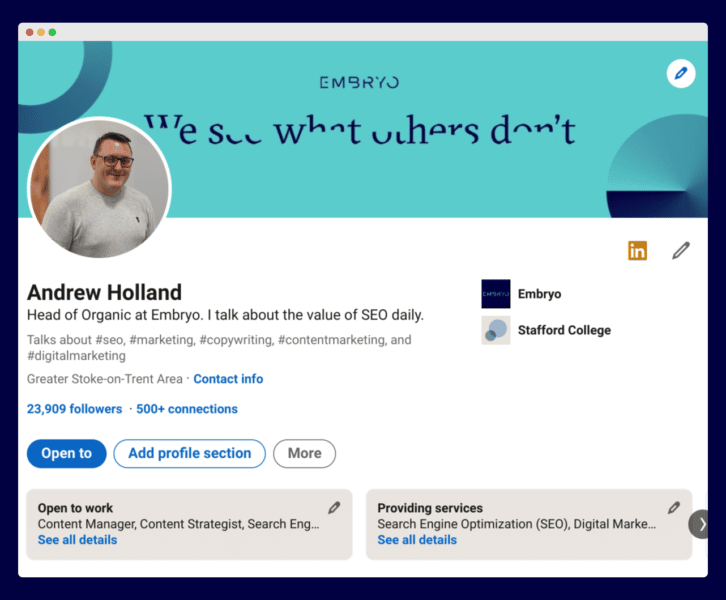Click the Stafford College name
This screenshot has width=726, height=600.
tap(564, 330)
